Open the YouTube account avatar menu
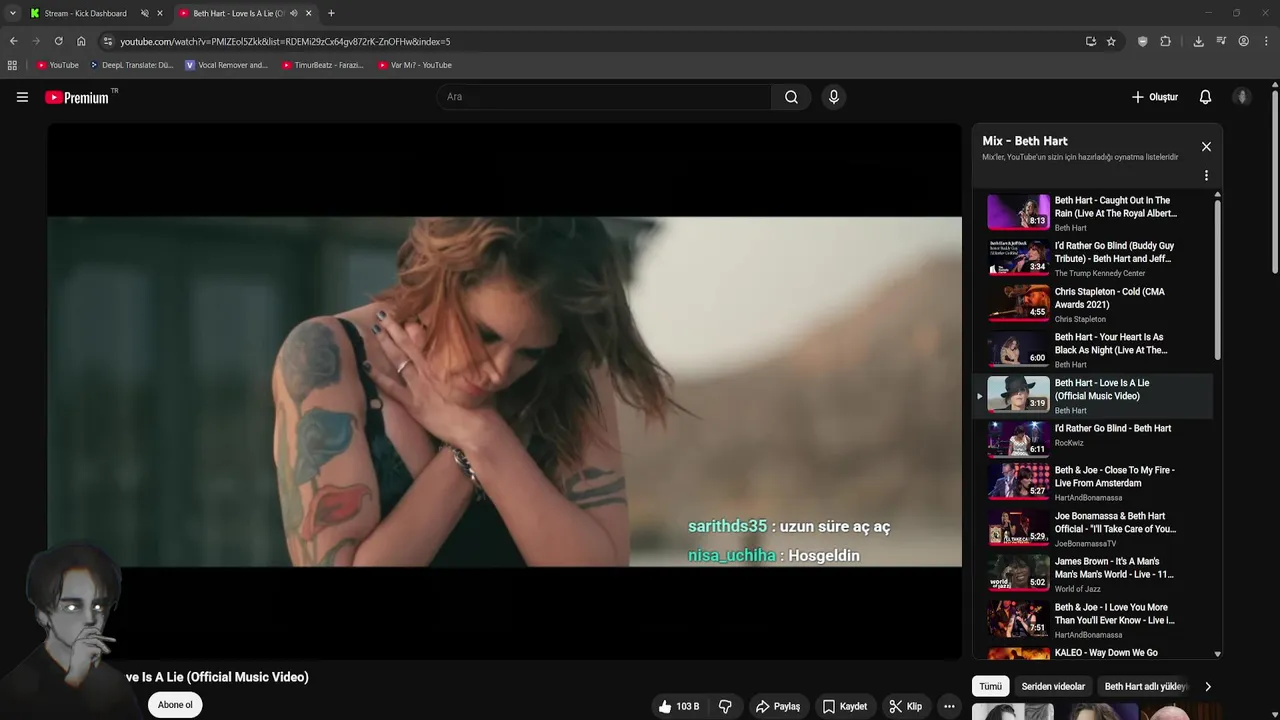Screen dimensions: 1280x720 coord(1242,97)
